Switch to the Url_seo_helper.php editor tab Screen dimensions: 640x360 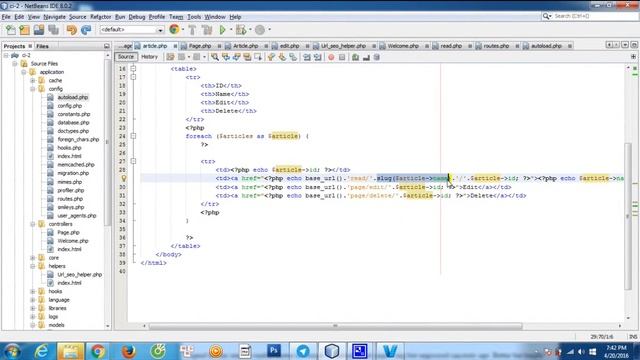point(343,46)
